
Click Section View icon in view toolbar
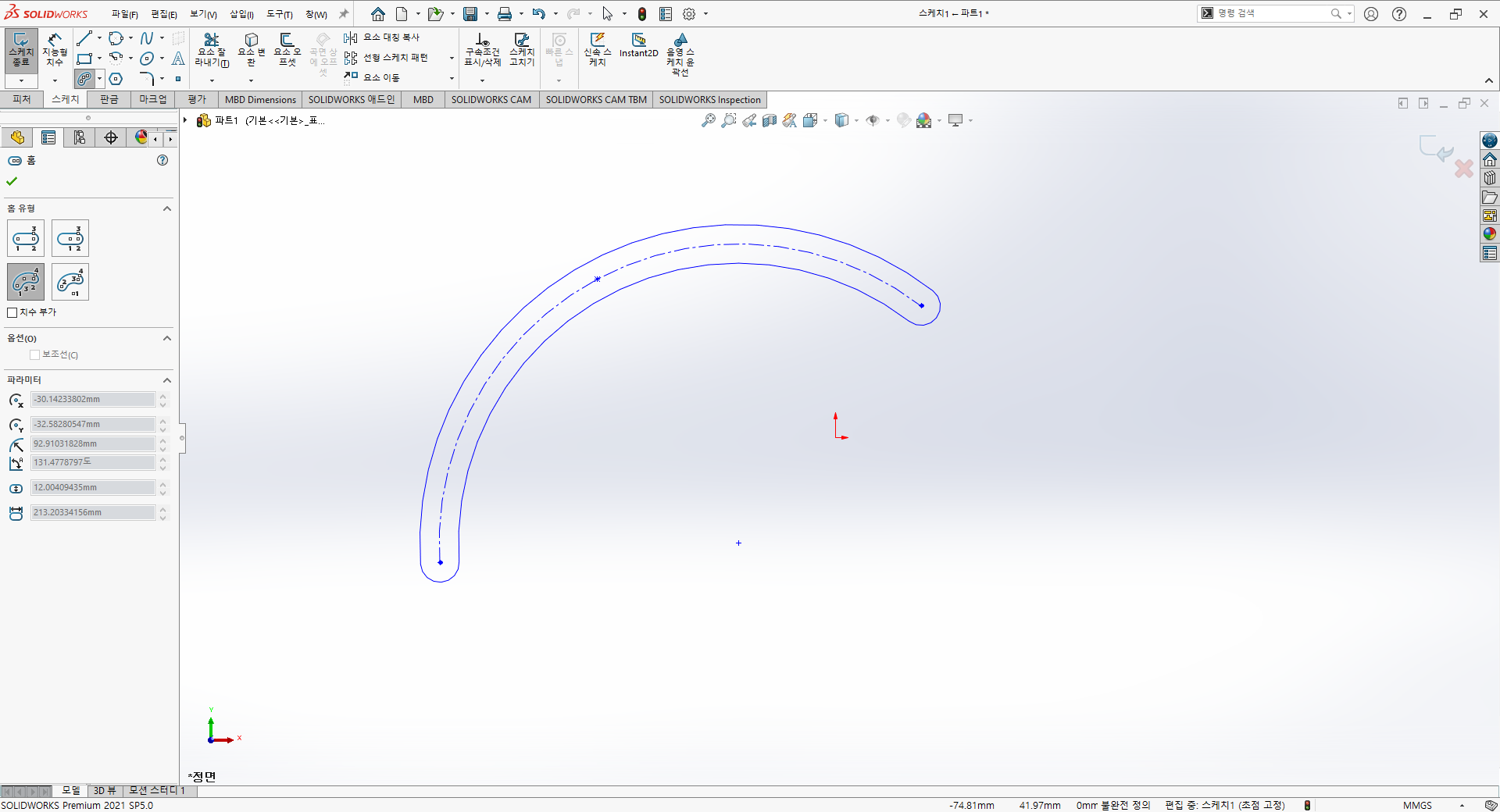(770, 120)
